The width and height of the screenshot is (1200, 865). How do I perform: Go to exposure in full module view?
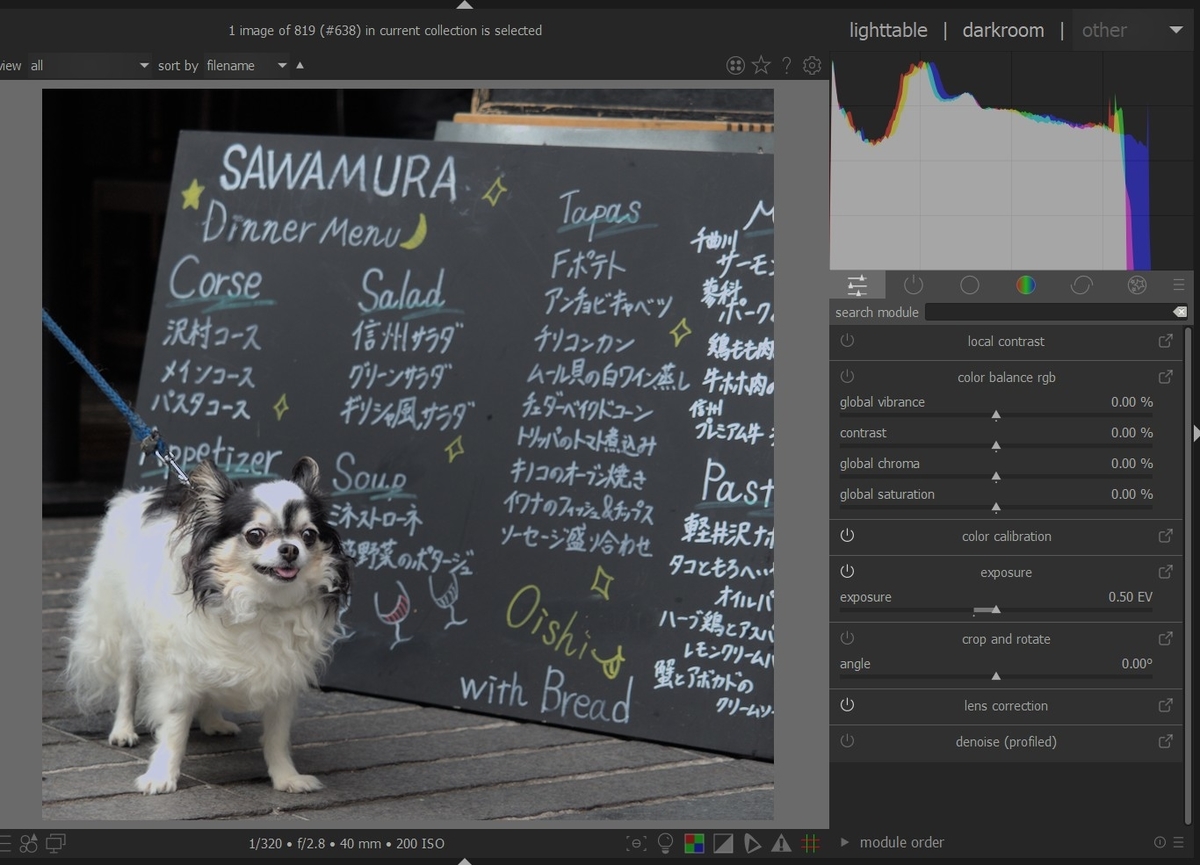point(1165,572)
